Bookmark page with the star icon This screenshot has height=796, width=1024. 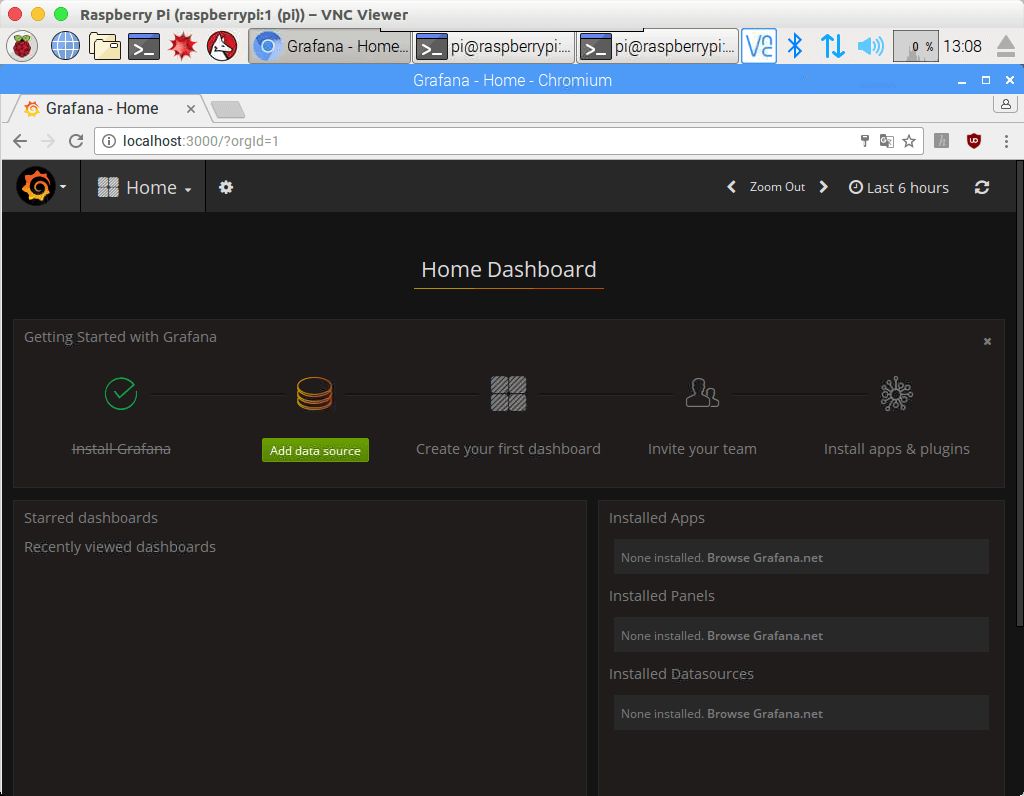909,141
